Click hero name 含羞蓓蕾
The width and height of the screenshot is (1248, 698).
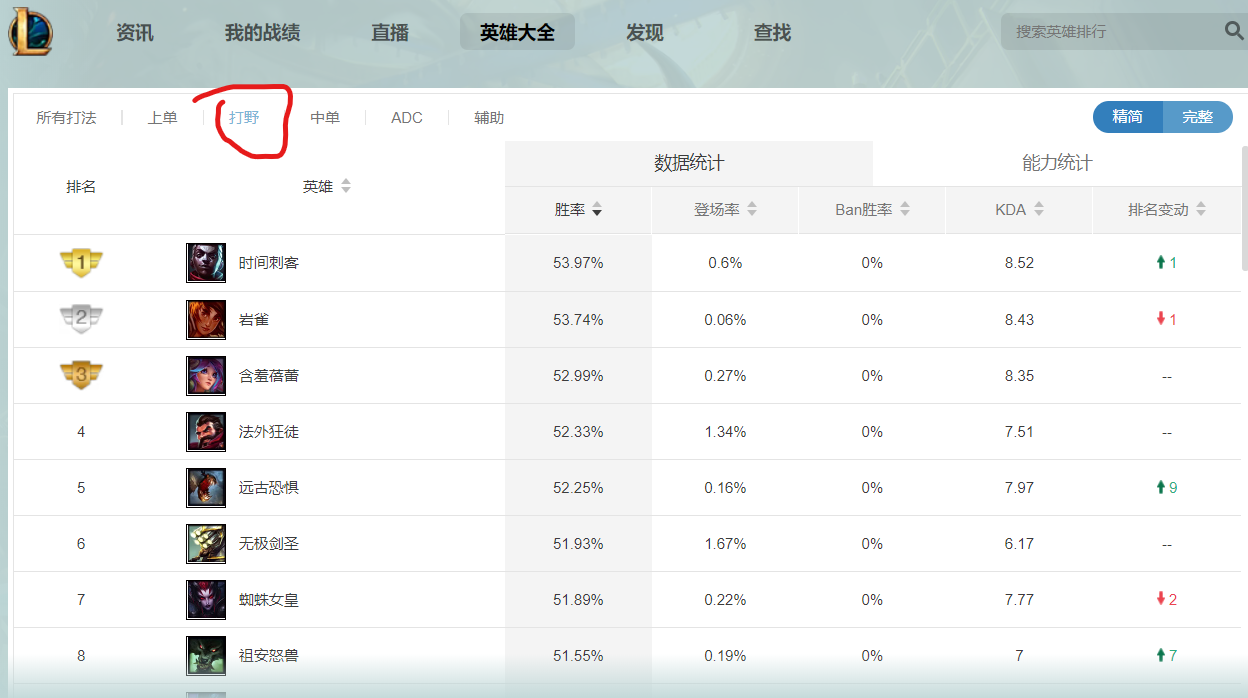coord(269,376)
